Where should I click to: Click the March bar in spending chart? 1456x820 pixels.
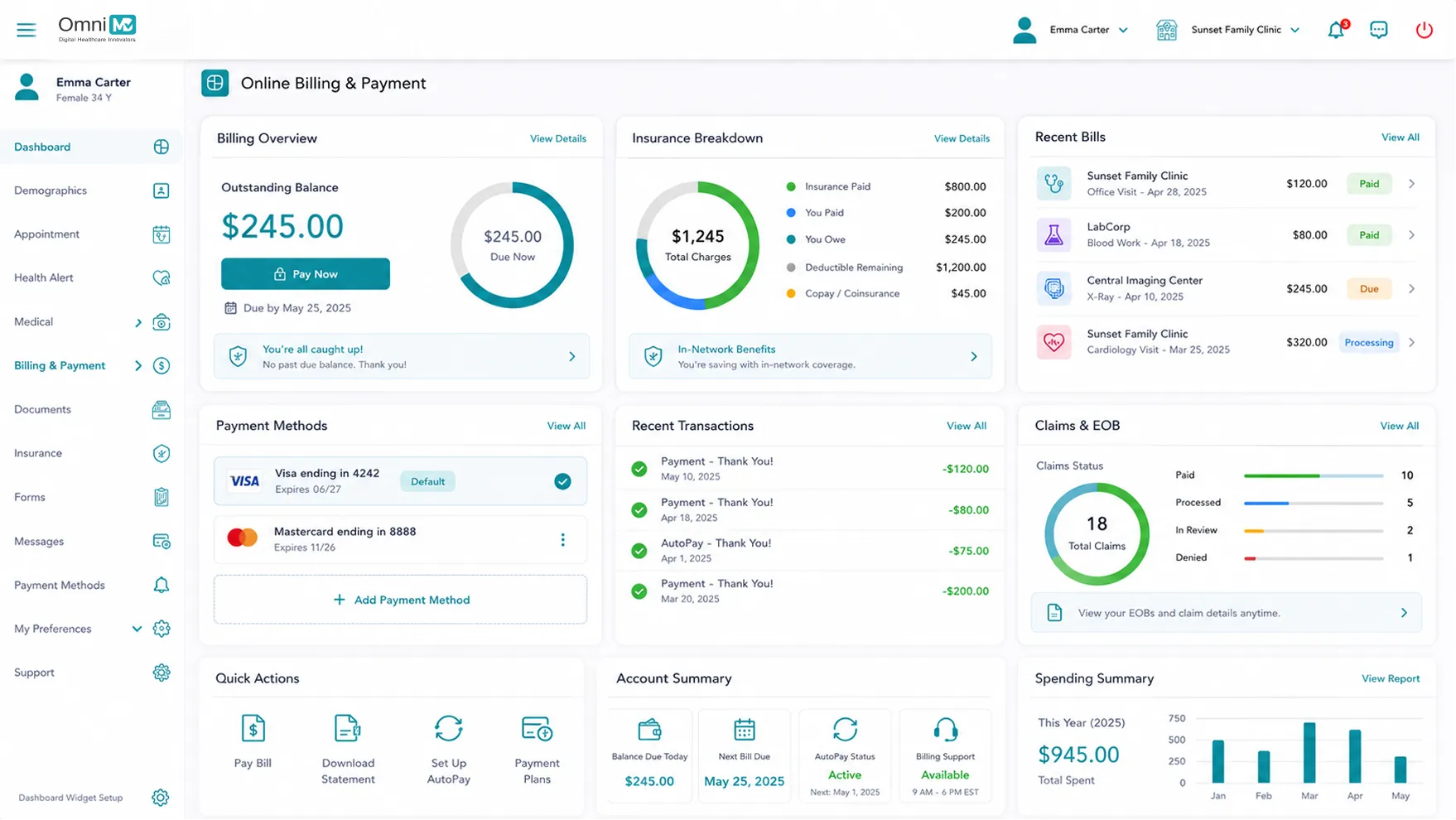[x=1309, y=753]
